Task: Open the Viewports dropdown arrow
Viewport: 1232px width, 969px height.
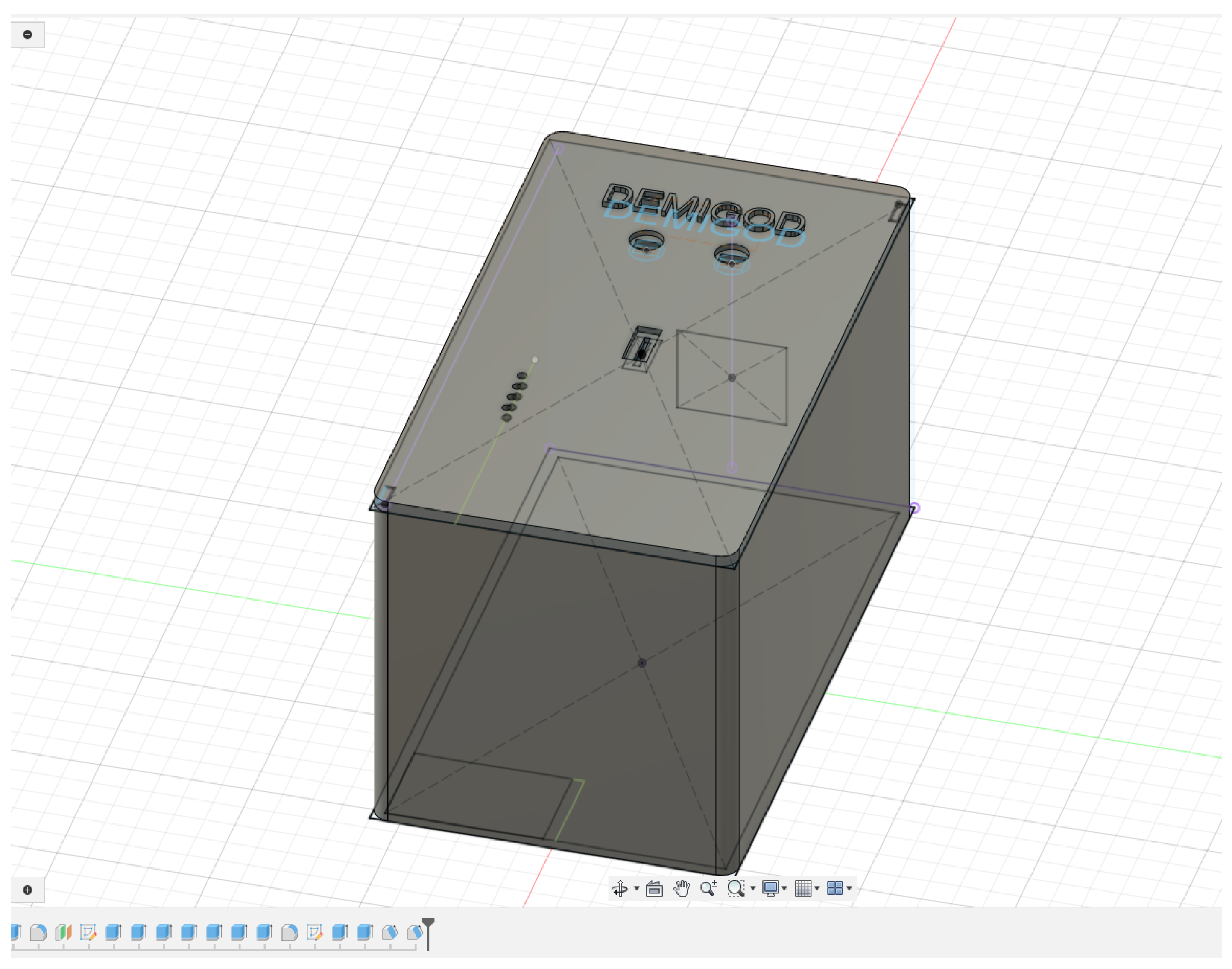Action: click(x=849, y=888)
